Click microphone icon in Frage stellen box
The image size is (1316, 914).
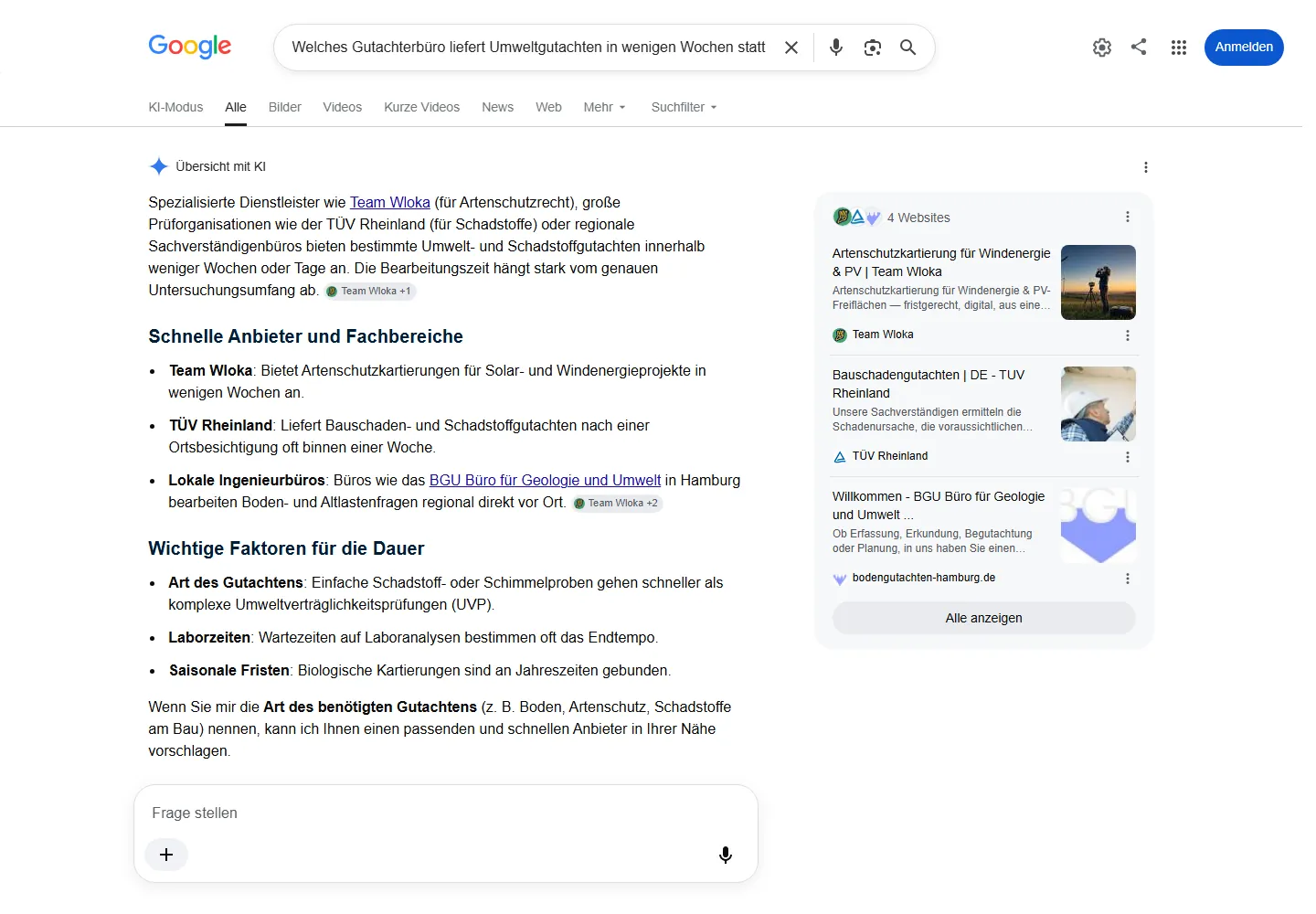[x=726, y=855]
